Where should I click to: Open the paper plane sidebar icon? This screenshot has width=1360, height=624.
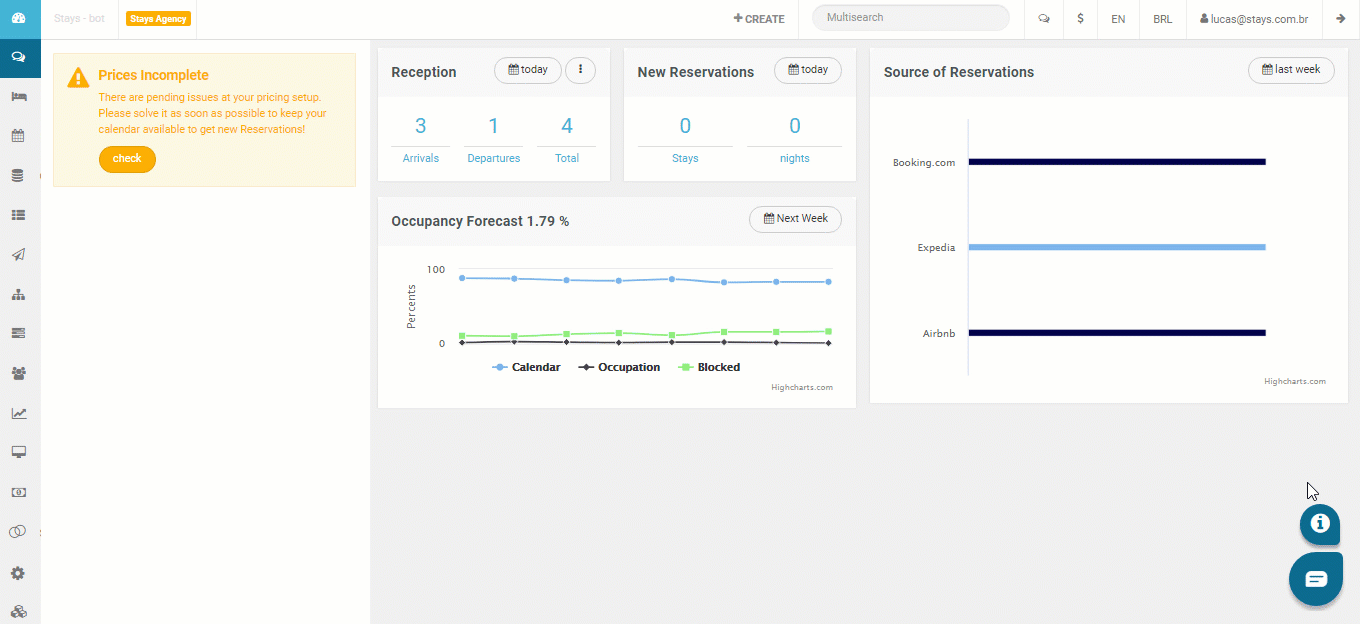tap(18, 255)
